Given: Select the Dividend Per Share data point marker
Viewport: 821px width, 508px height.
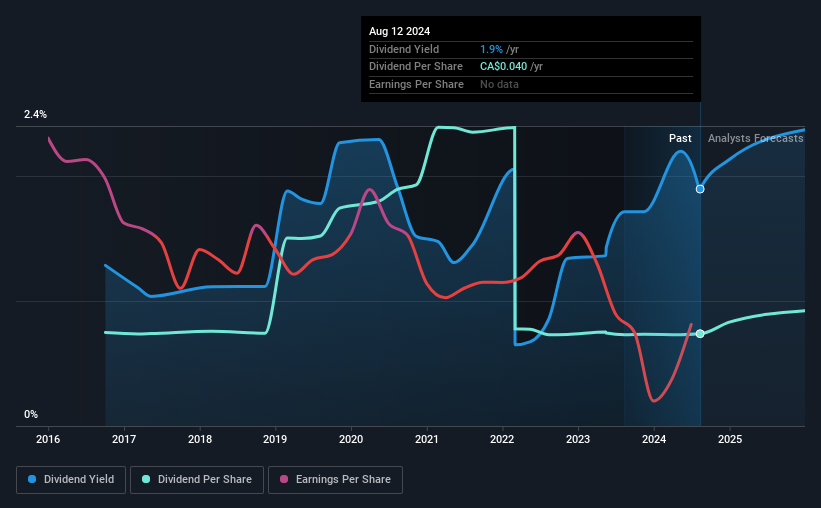Looking at the screenshot, I should coord(700,334).
